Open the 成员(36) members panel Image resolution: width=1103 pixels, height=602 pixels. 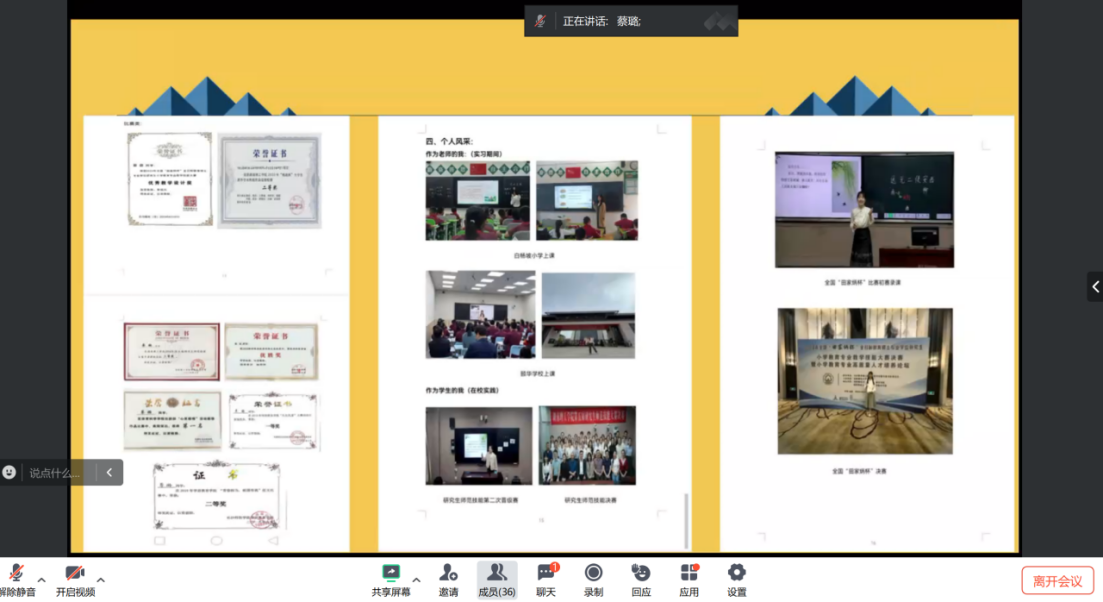point(497,573)
